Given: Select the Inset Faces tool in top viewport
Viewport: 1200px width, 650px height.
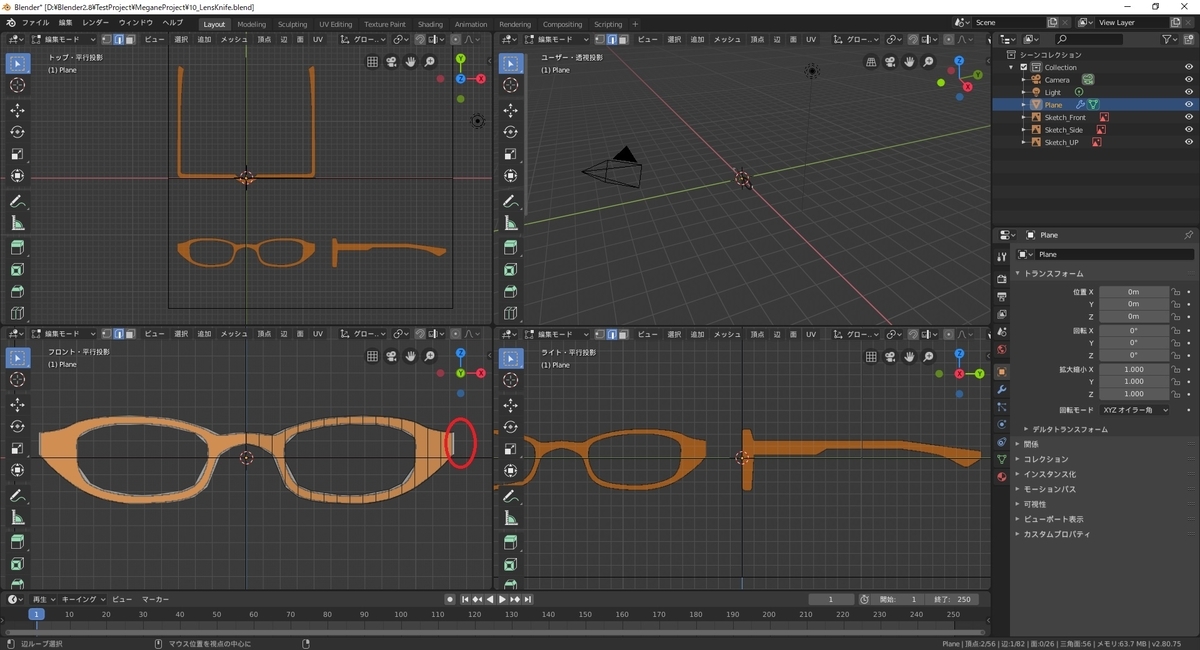Looking at the screenshot, I should pos(18,270).
